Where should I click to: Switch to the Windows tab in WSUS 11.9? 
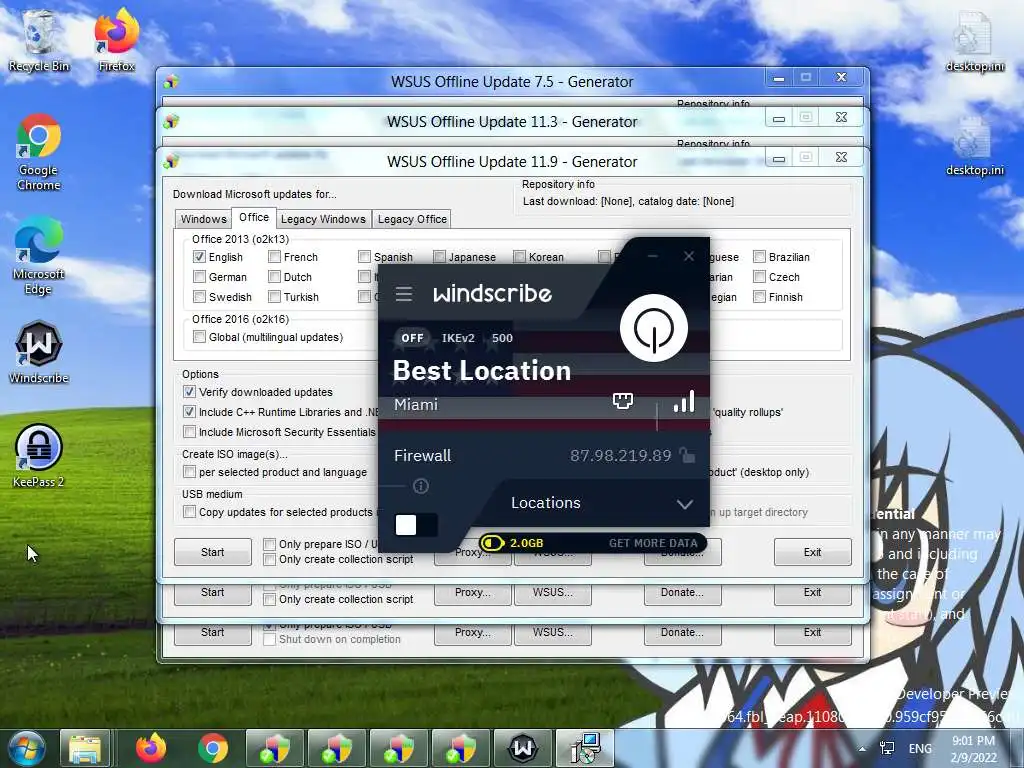point(204,219)
